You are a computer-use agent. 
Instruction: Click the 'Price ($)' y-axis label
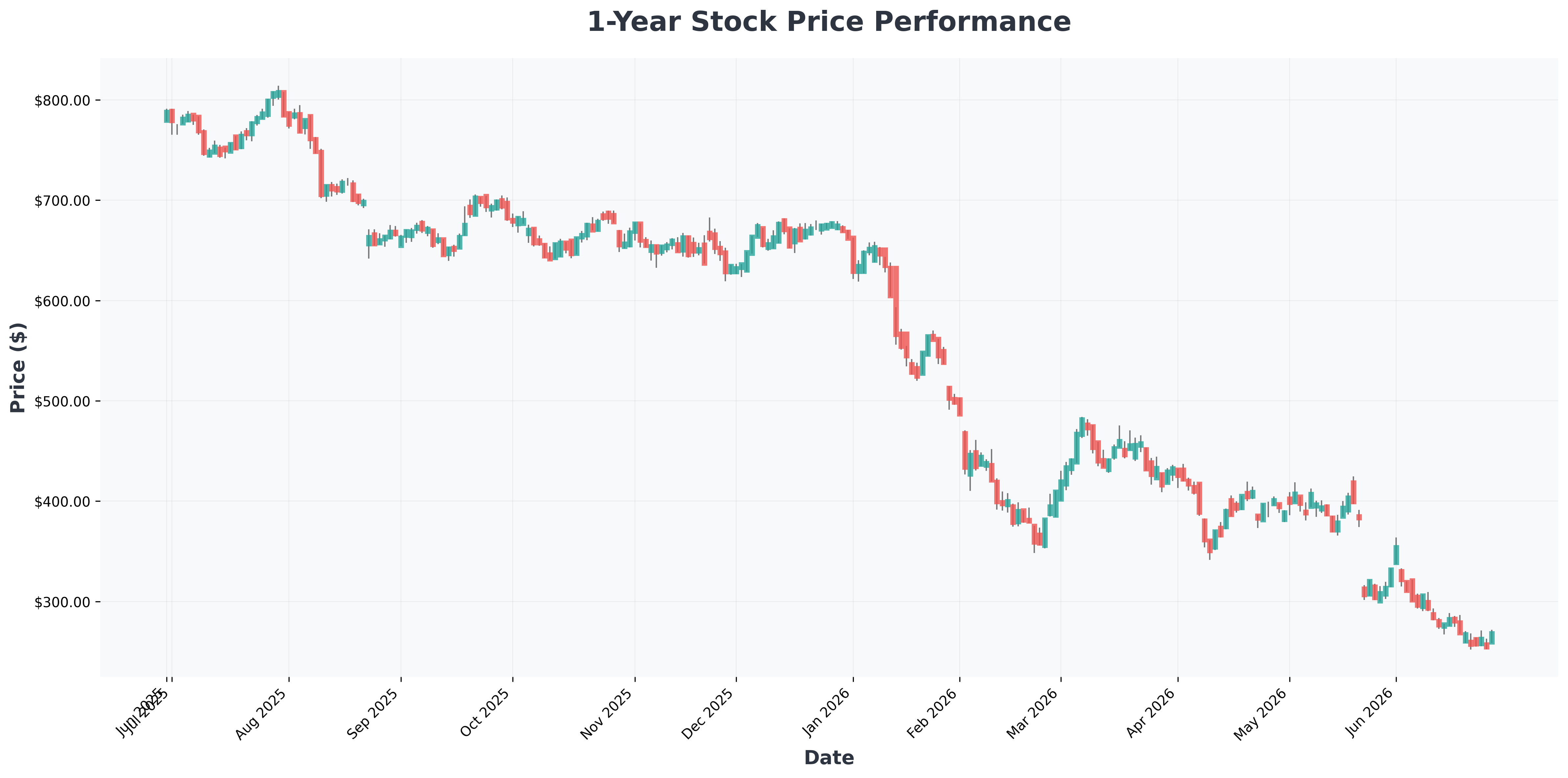[x=18, y=367]
